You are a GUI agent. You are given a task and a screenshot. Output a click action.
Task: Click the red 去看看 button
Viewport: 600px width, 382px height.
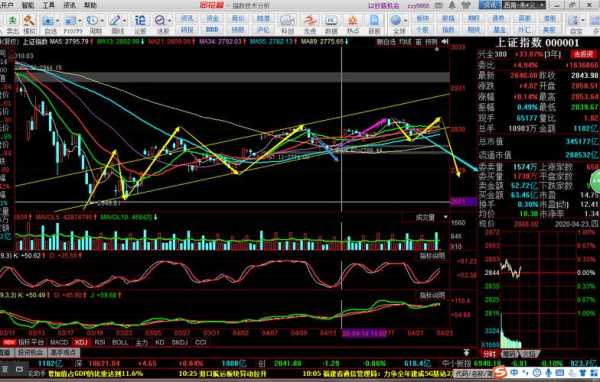(x=584, y=54)
